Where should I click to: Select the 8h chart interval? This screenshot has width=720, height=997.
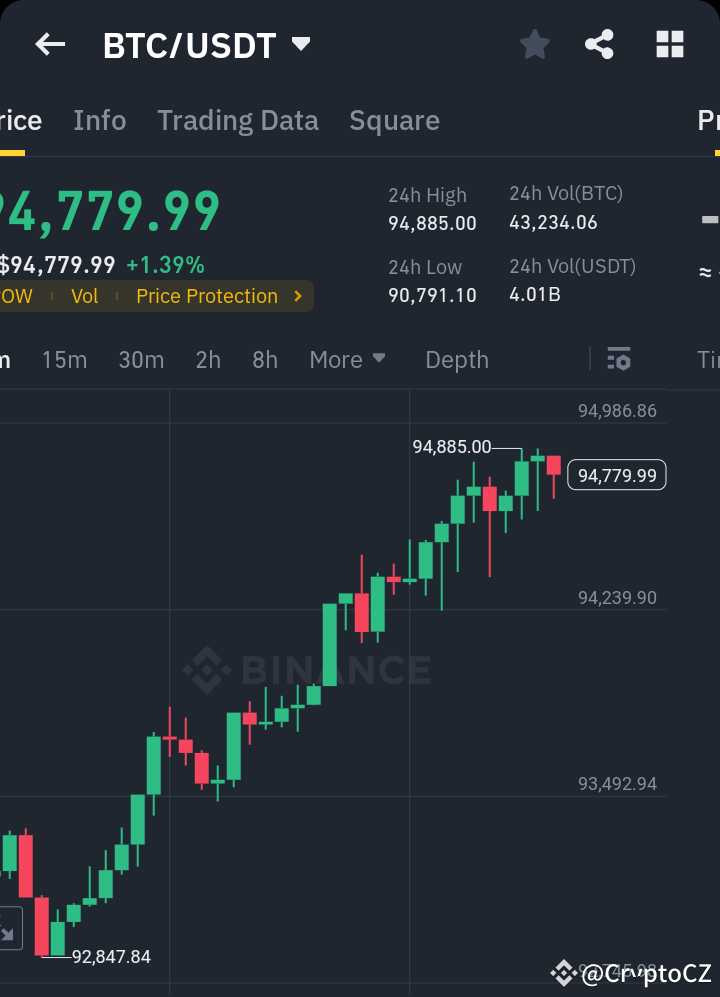264,359
